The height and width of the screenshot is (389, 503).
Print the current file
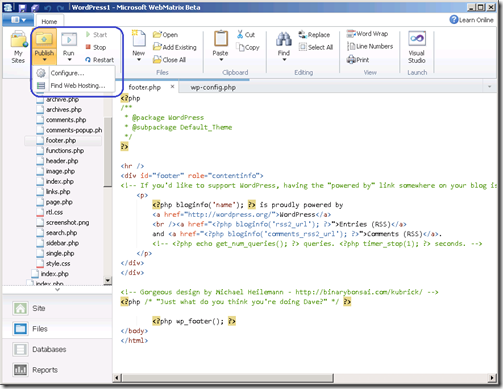[358, 60]
